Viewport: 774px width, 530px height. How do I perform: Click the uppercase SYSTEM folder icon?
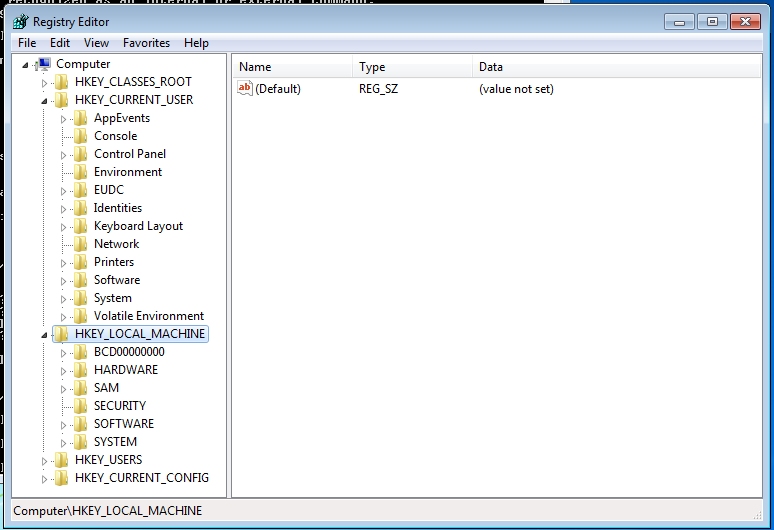(x=80, y=442)
